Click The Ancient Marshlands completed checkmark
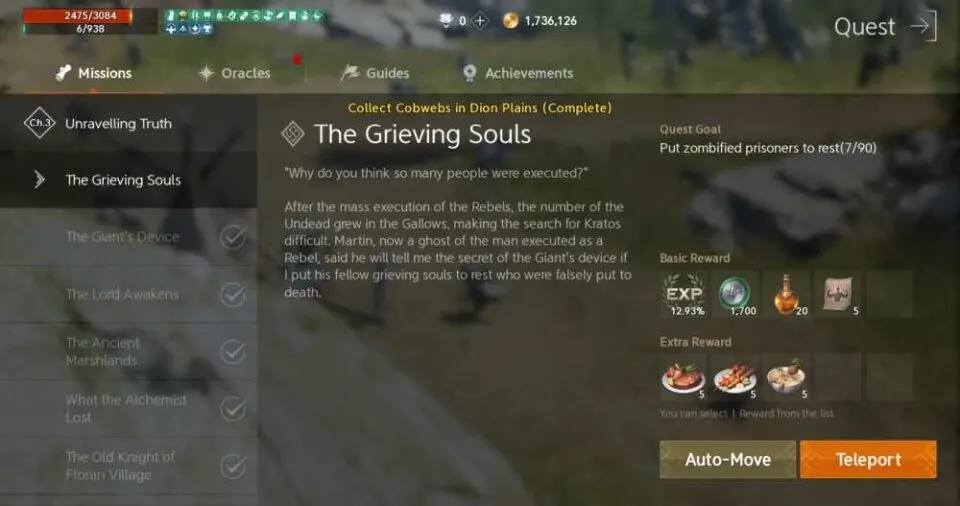This screenshot has width=960, height=506. pos(233,352)
